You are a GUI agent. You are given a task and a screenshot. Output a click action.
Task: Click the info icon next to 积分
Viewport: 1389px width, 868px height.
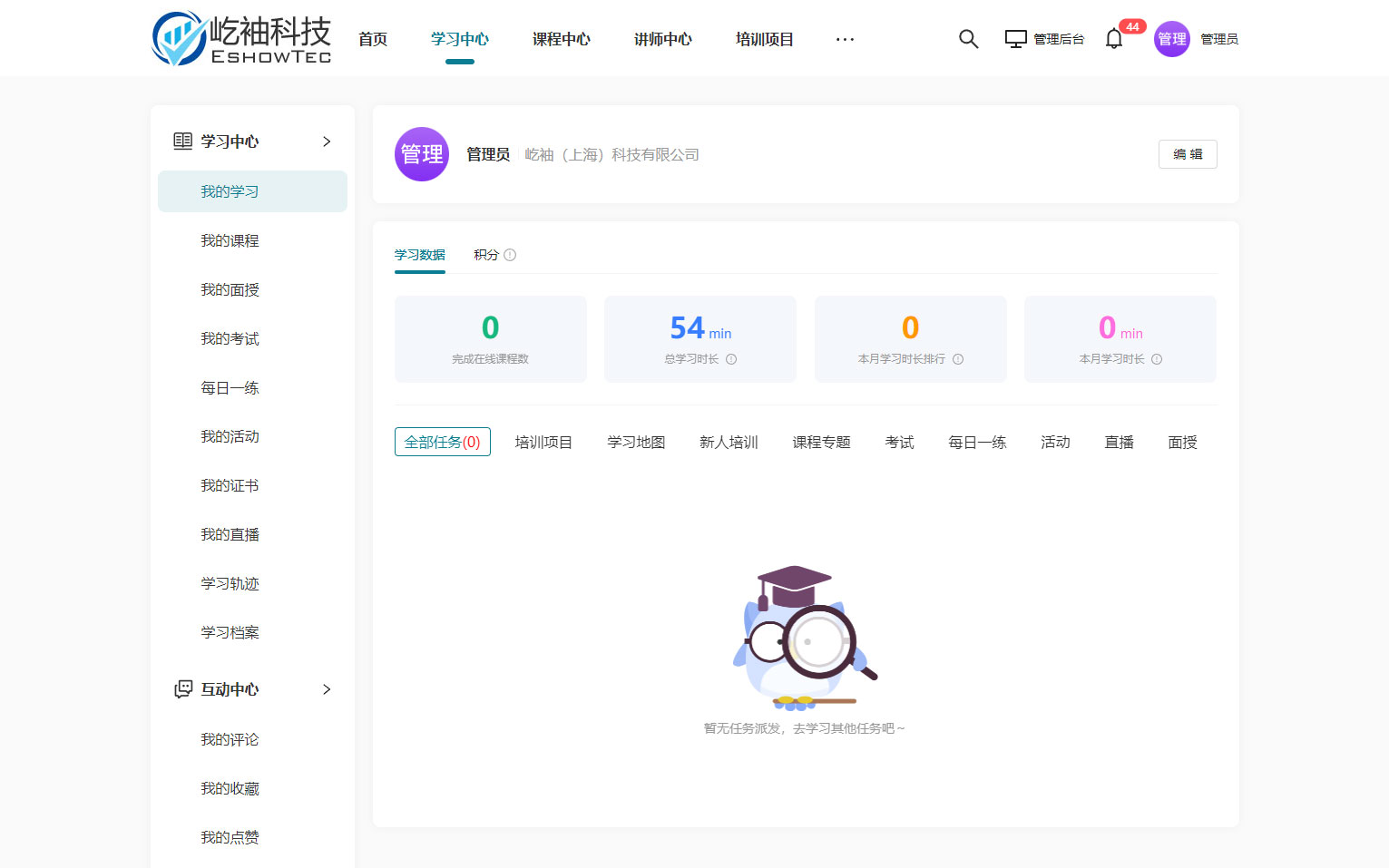510,255
